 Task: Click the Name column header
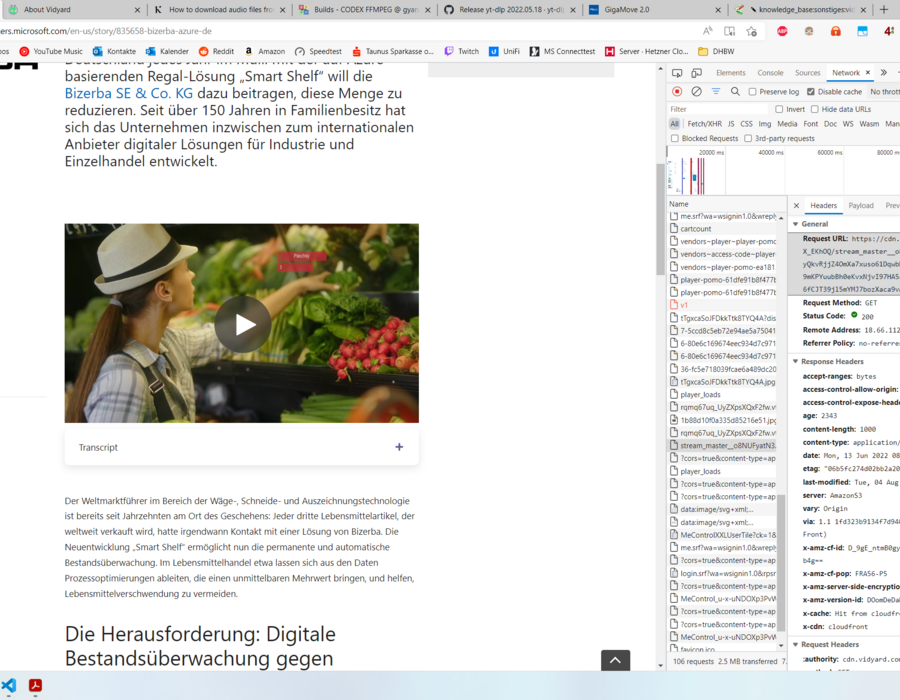726,204
